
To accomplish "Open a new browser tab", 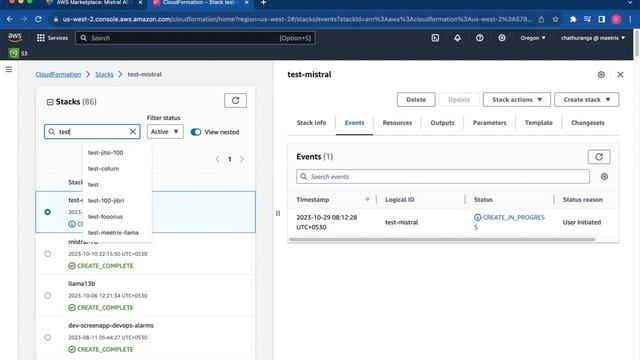I will (x=263, y=3).
